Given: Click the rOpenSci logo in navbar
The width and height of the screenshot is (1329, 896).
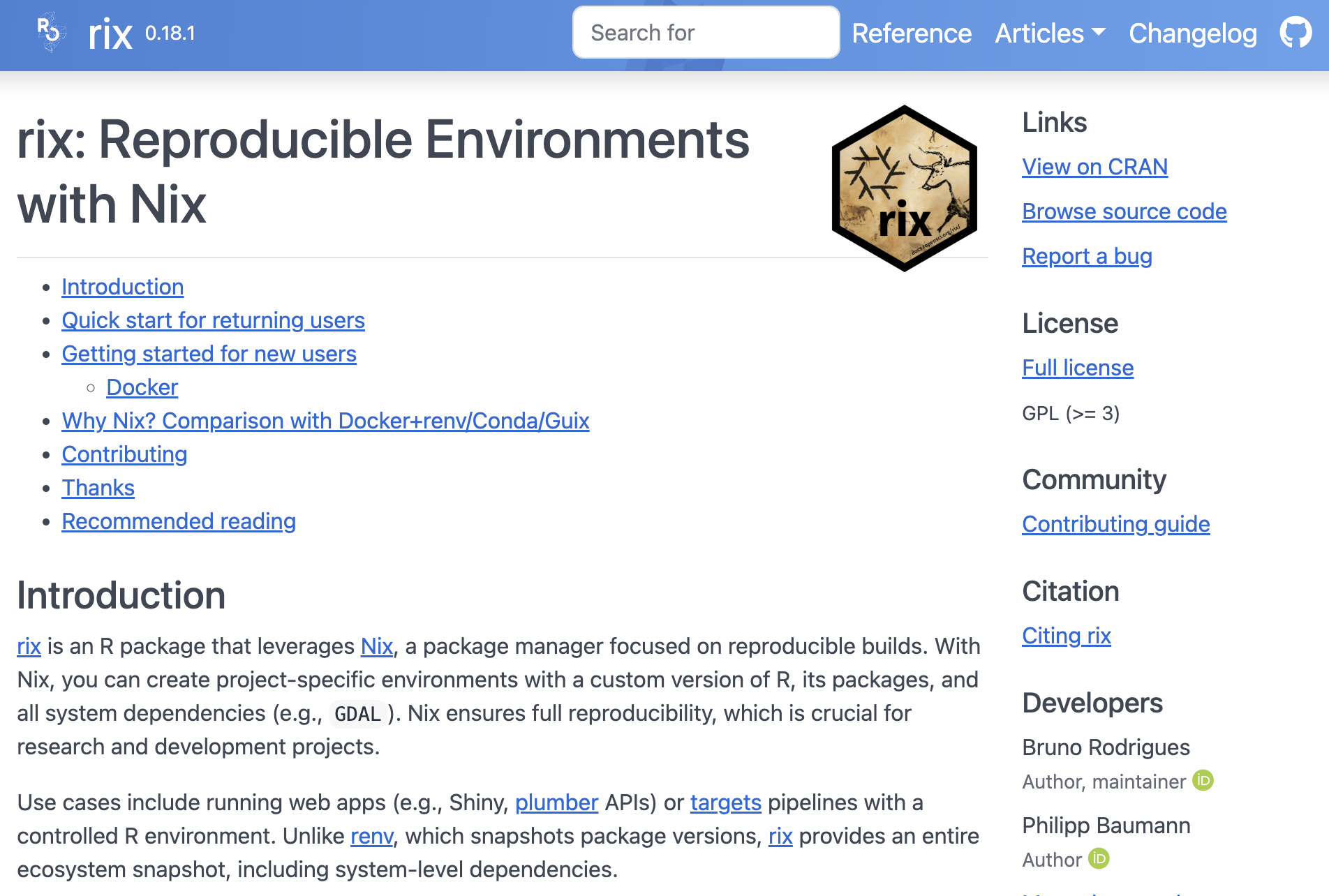Looking at the screenshot, I should pyautogui.click(x=50, y=32).
